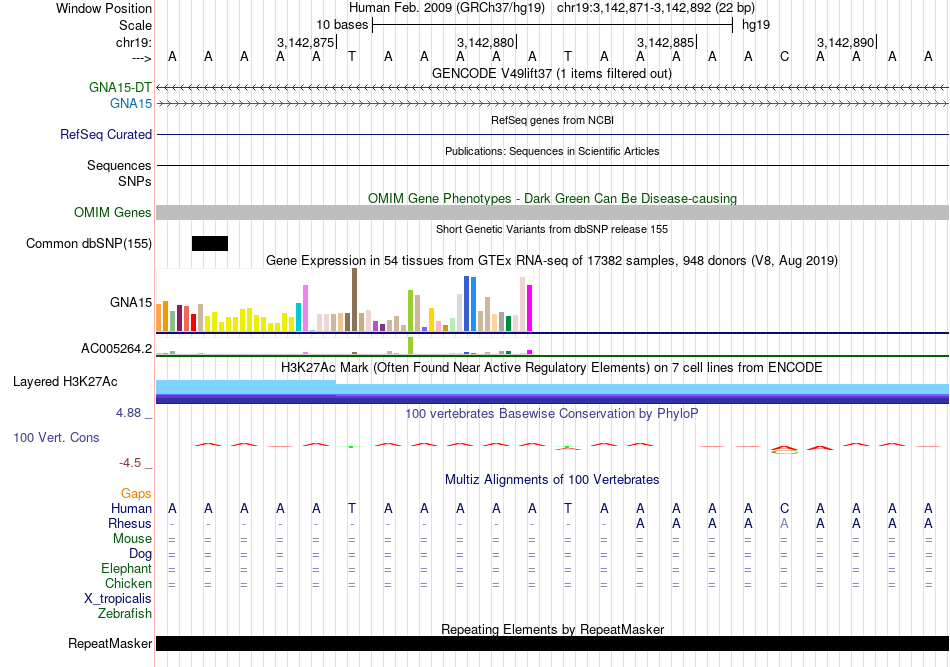Viewport: 950px width, 667px height.
Task: Click the GNA15-DT track label
Action: [120, 87]
